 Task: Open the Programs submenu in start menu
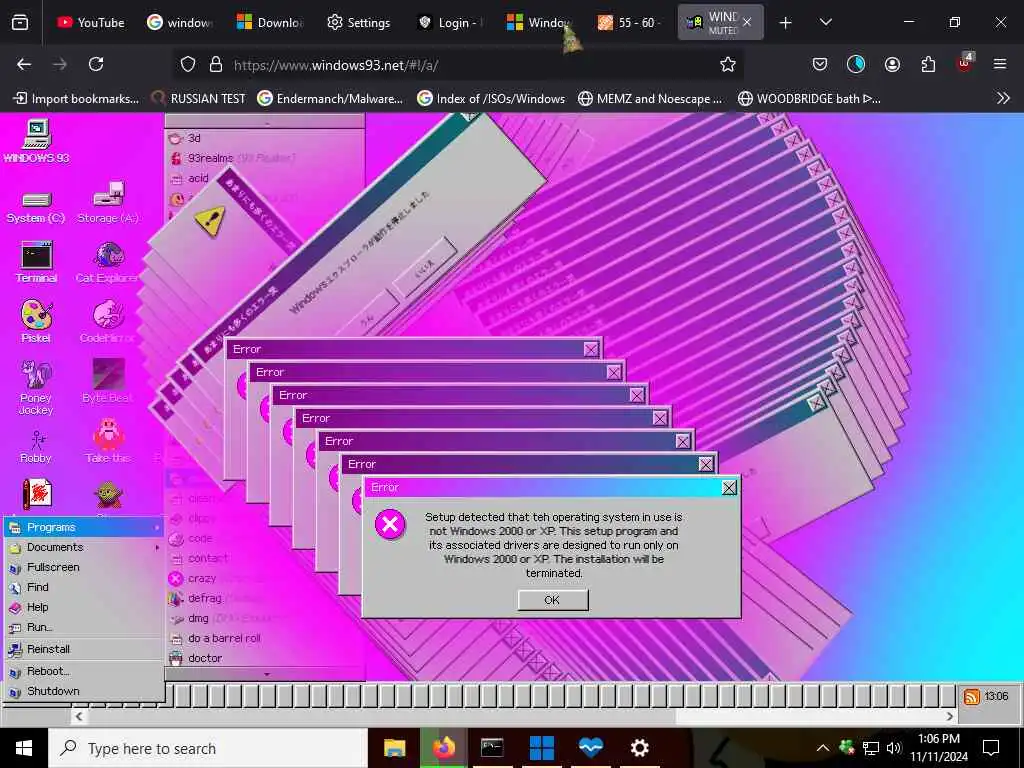click(x=84, y=527)
